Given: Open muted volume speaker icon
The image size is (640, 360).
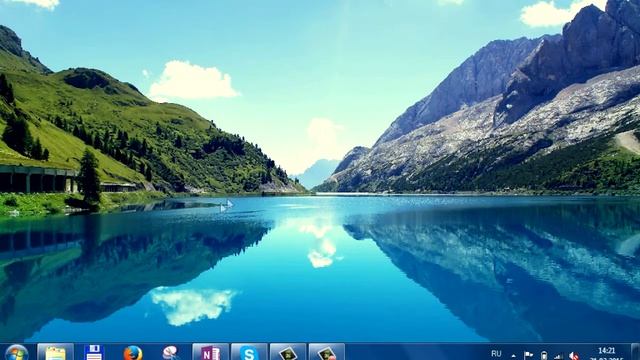Looking at the screenshot, I should [x=574, y=356].
